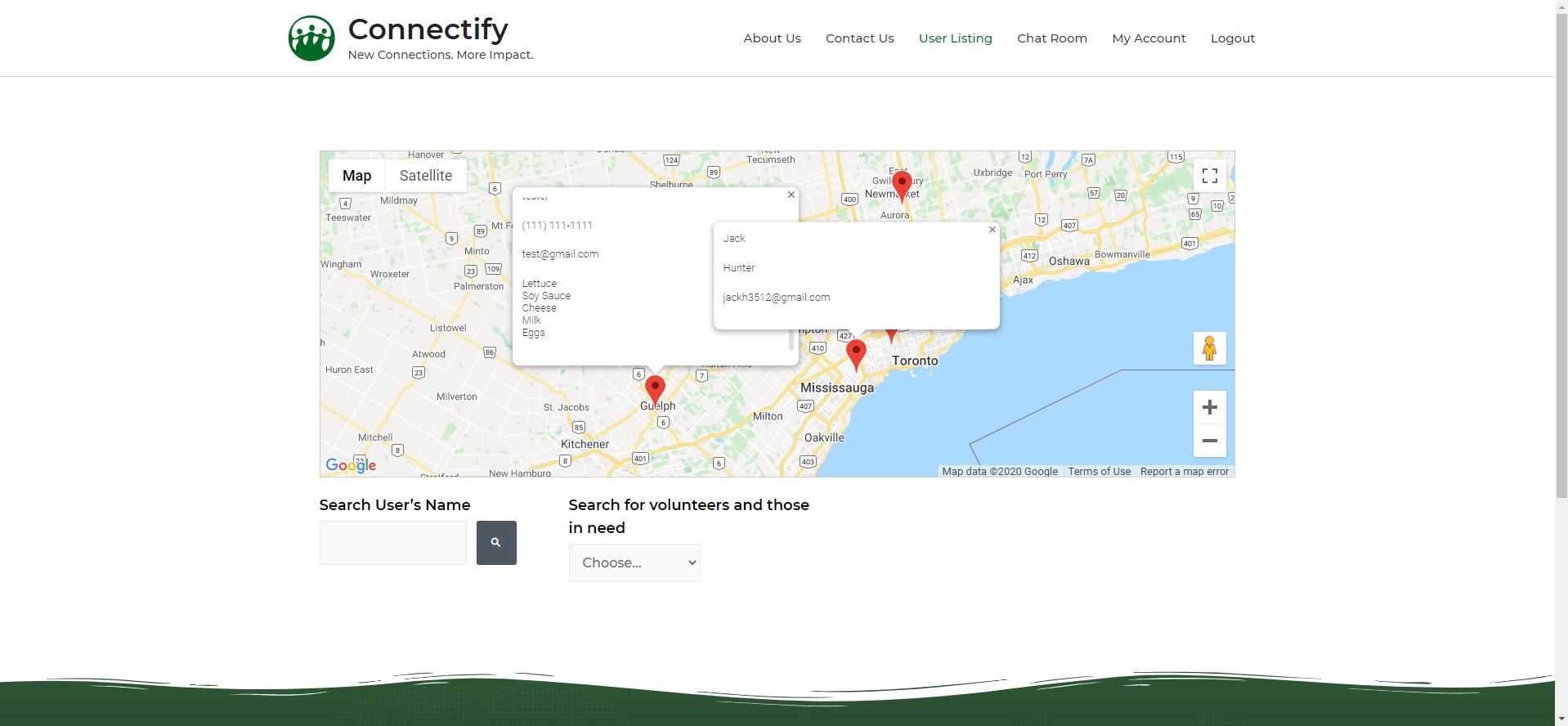Click 'Soy Sauce' in info window
The width and height of the screenshot is (1568, 726).
546,296
